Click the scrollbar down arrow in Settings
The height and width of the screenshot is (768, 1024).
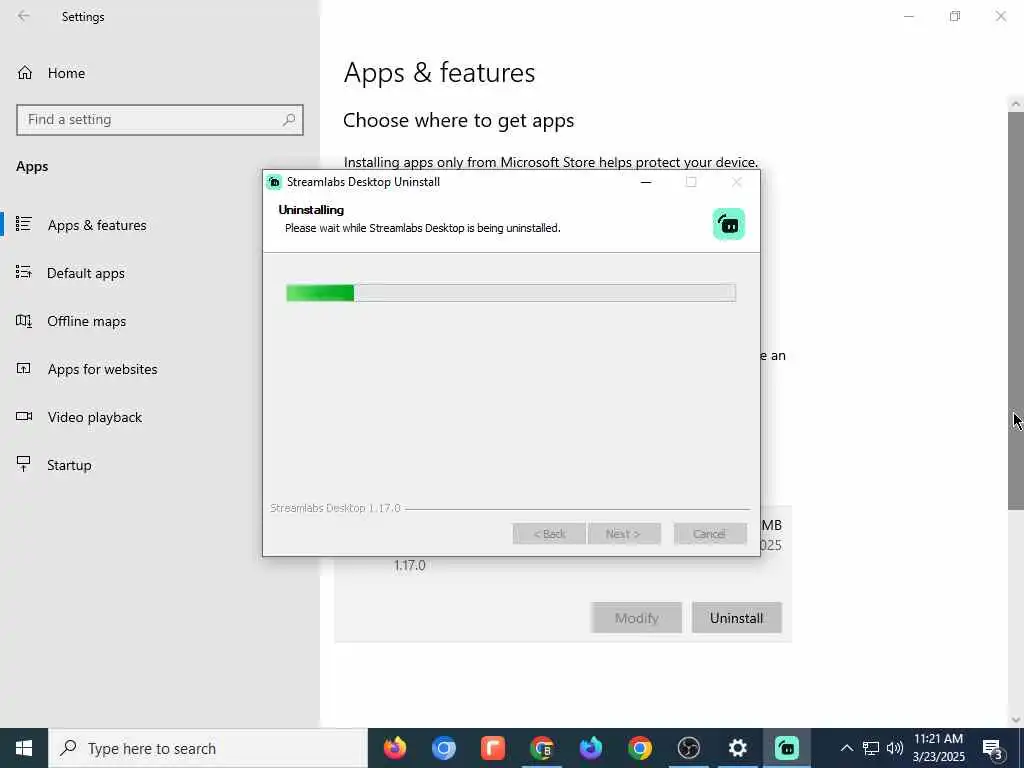1016,720
